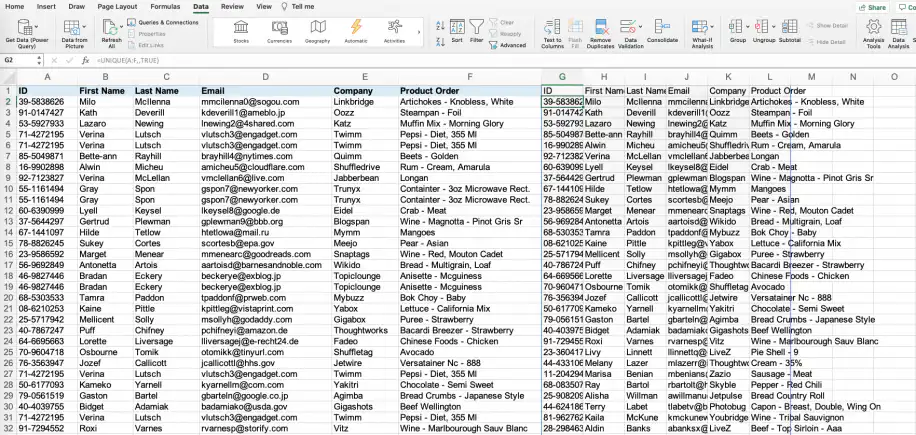Open Queries & Connections
The width and height of the screenshot is (916, 435).
(163, 23)
